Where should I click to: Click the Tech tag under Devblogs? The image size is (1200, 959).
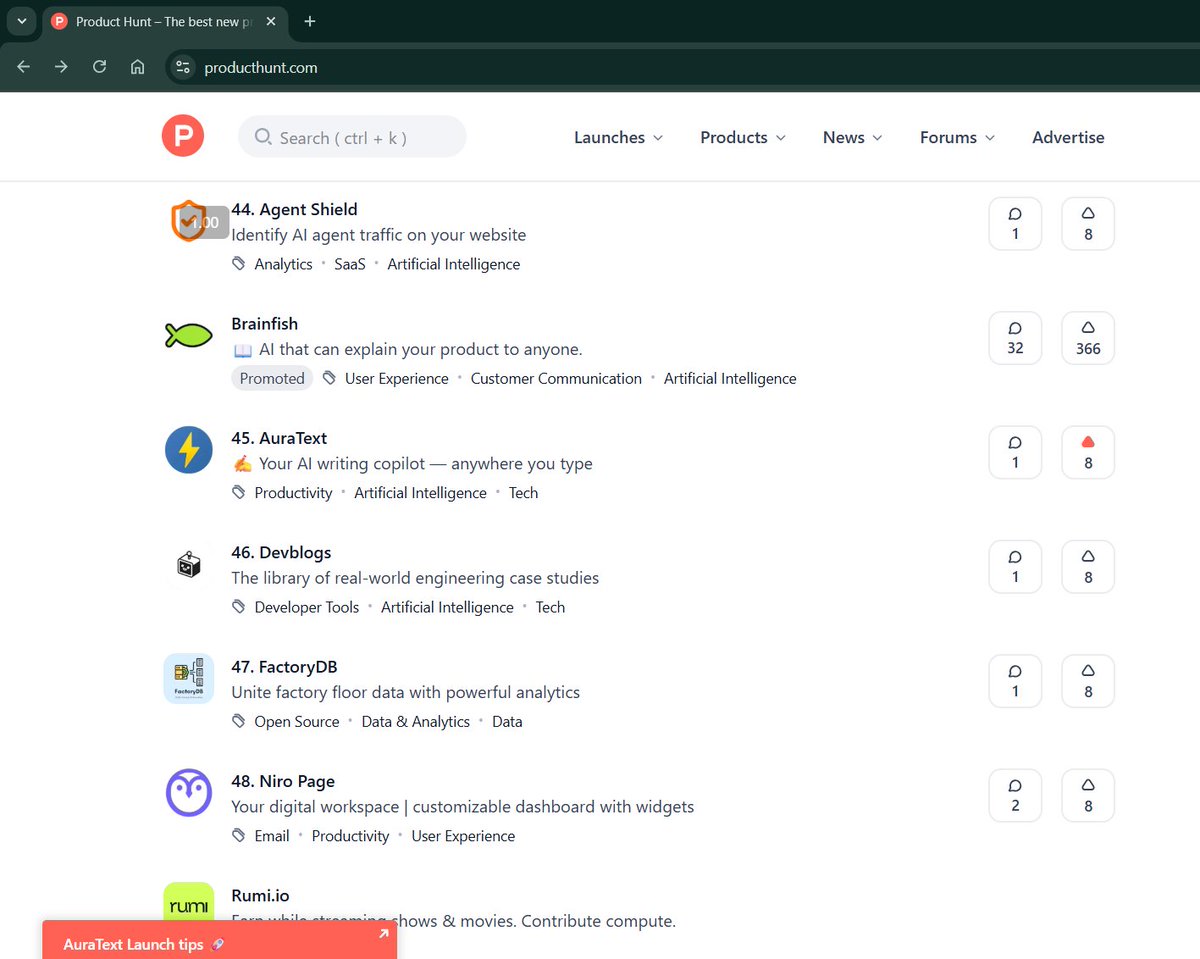550,607
